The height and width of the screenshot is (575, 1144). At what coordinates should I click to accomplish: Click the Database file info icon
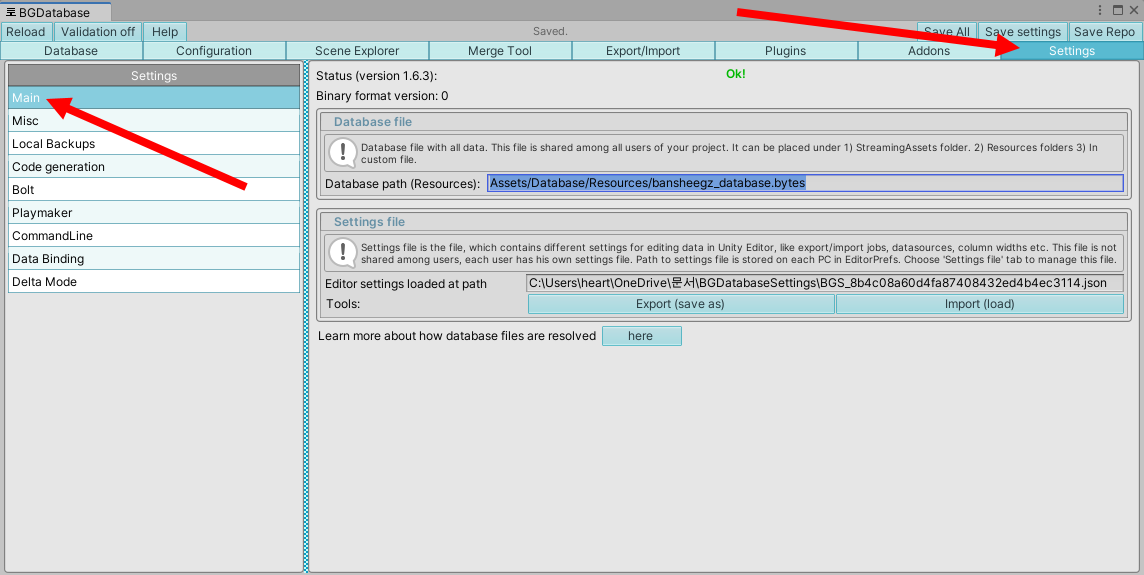(342, 152)
